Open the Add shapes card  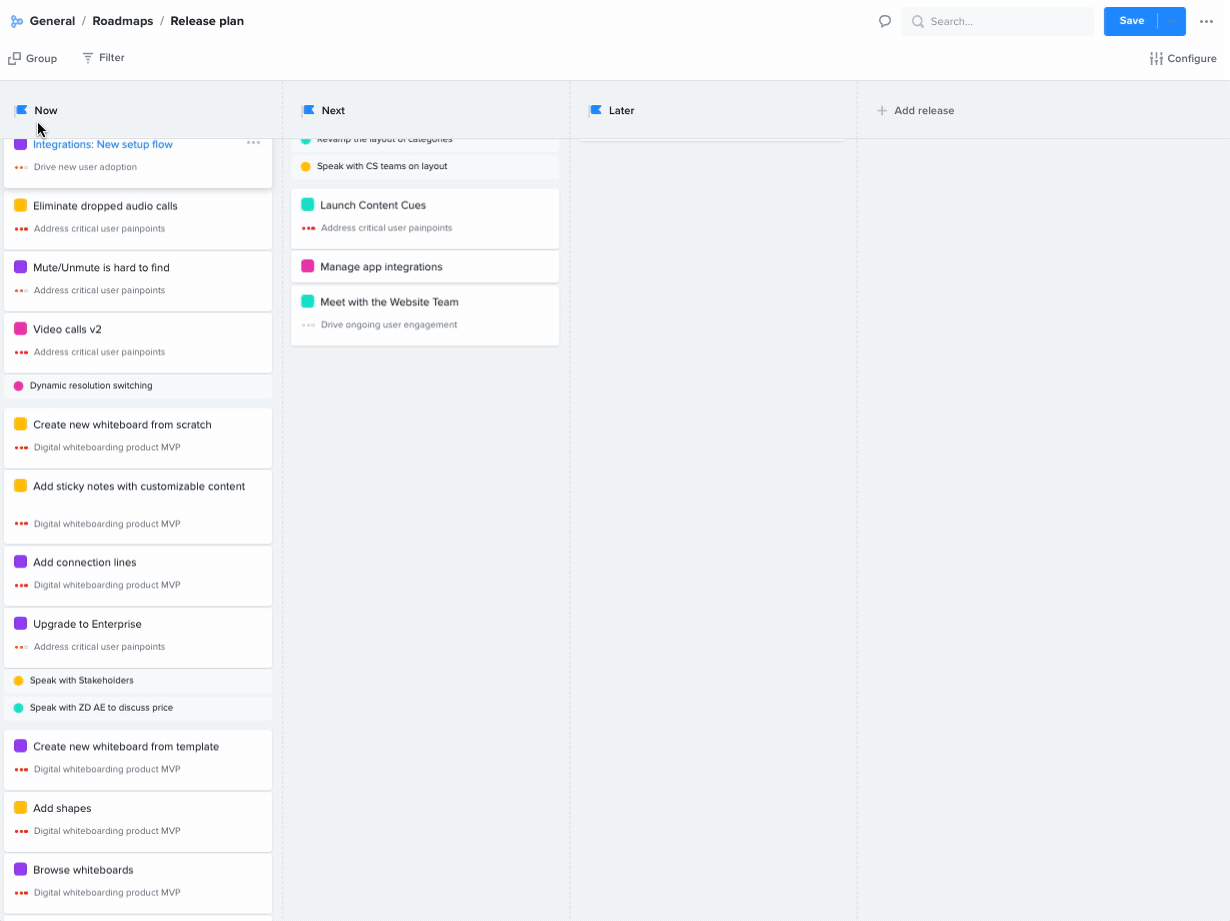[x=138, y=822]
